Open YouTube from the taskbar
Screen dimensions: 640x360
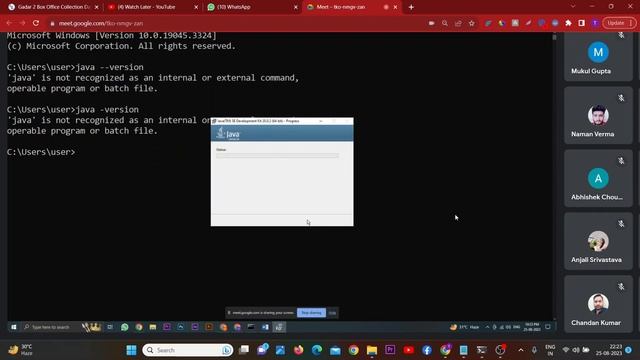409,350
